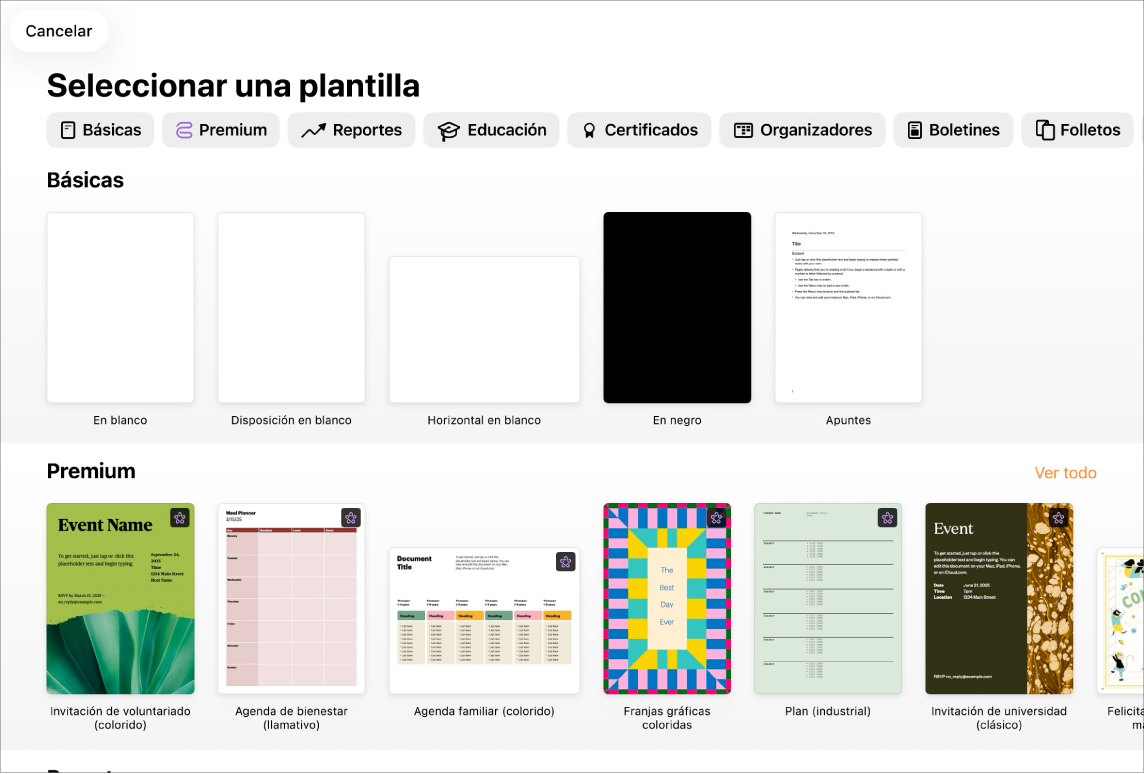Open the Apuntes template
The height and width of the screenshot is (774, 1144).
coord(848,307)
